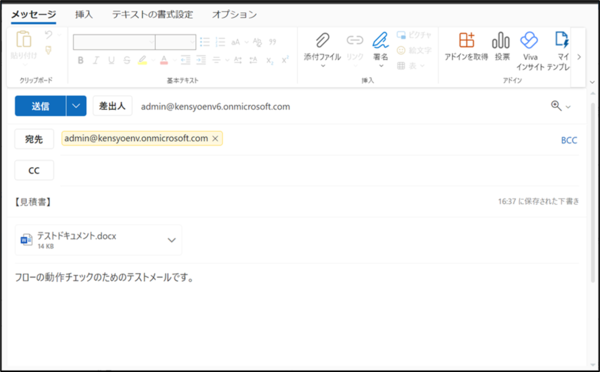Apply the red font color
This screenshot has width=600, height=372.
164,60
